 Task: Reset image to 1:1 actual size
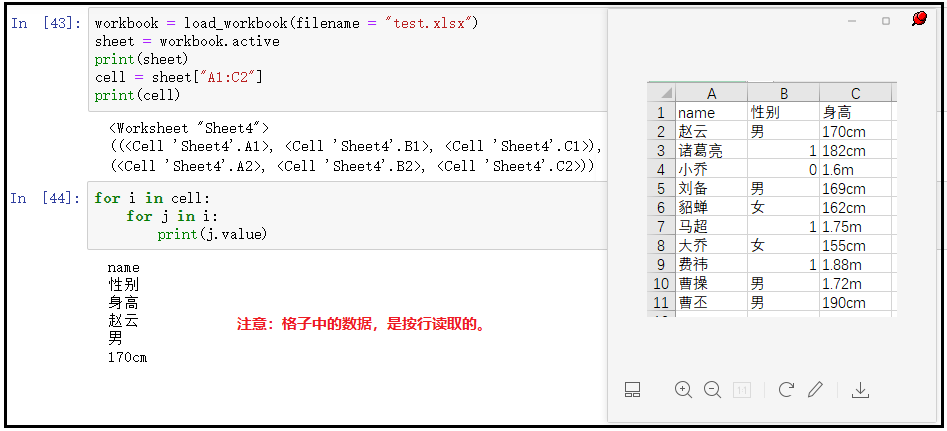tap(742, 390)
